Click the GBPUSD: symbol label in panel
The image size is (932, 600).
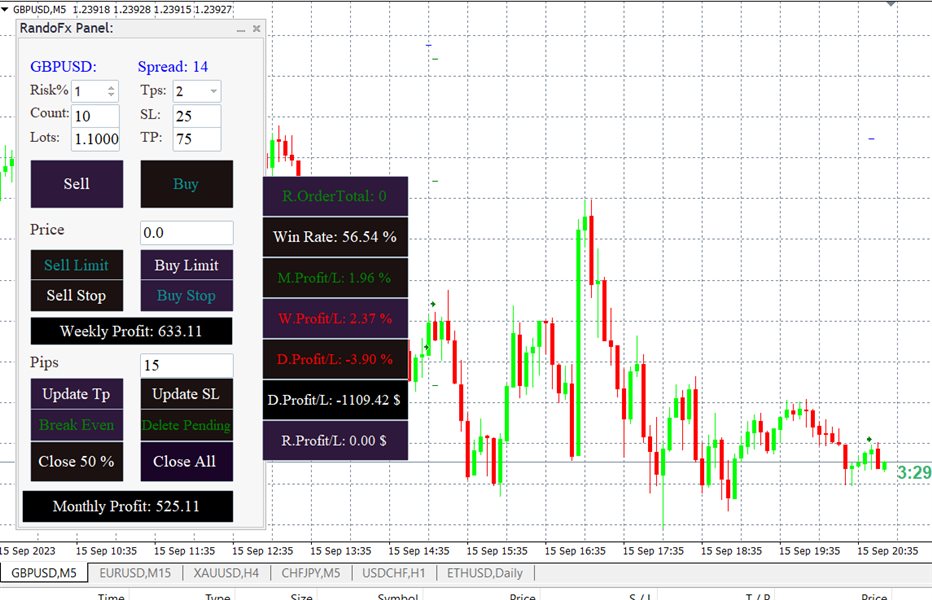[64, 67]
